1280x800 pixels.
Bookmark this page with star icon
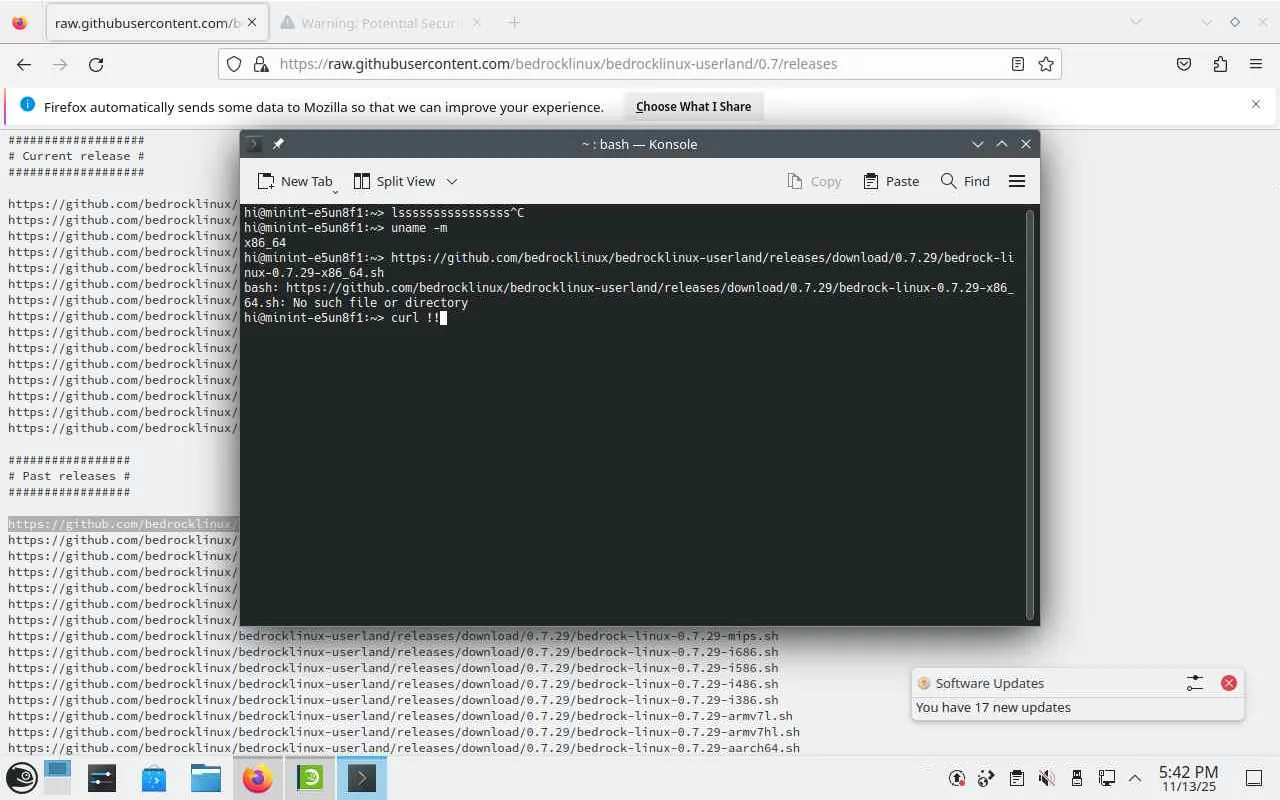click(1046, 64)
